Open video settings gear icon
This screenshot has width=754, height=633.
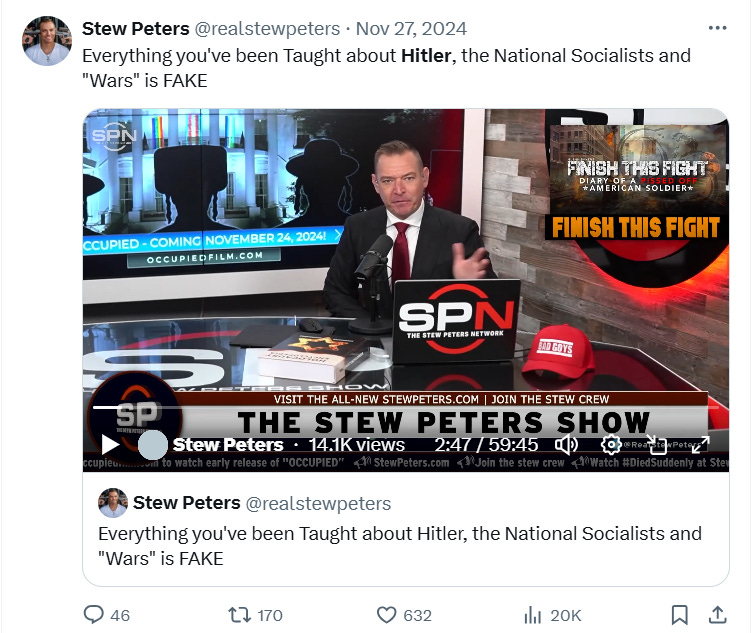[611, 444]
